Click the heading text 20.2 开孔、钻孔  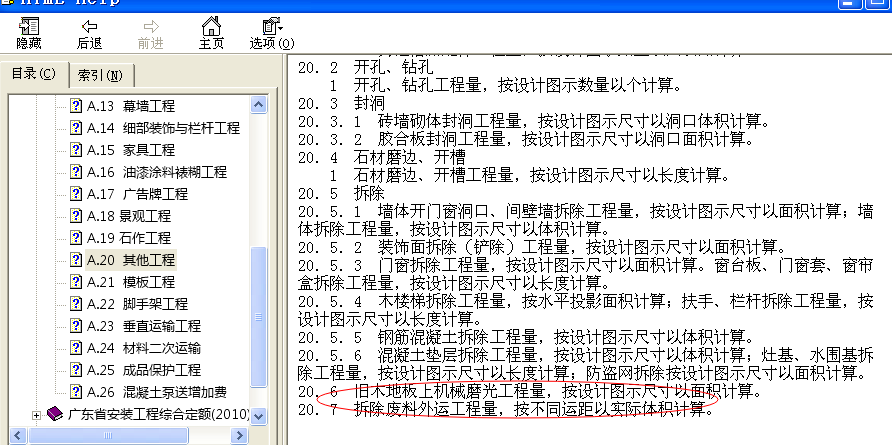pyautogui.click(x=366, y=67)
